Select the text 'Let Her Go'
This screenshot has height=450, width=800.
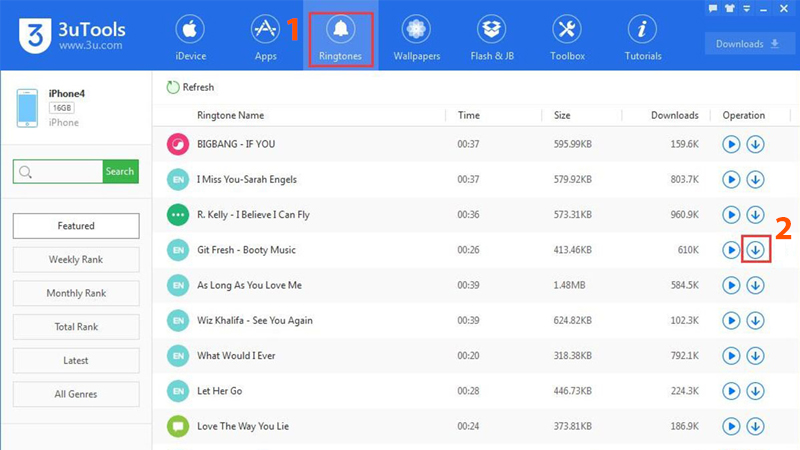coord(219,391)
